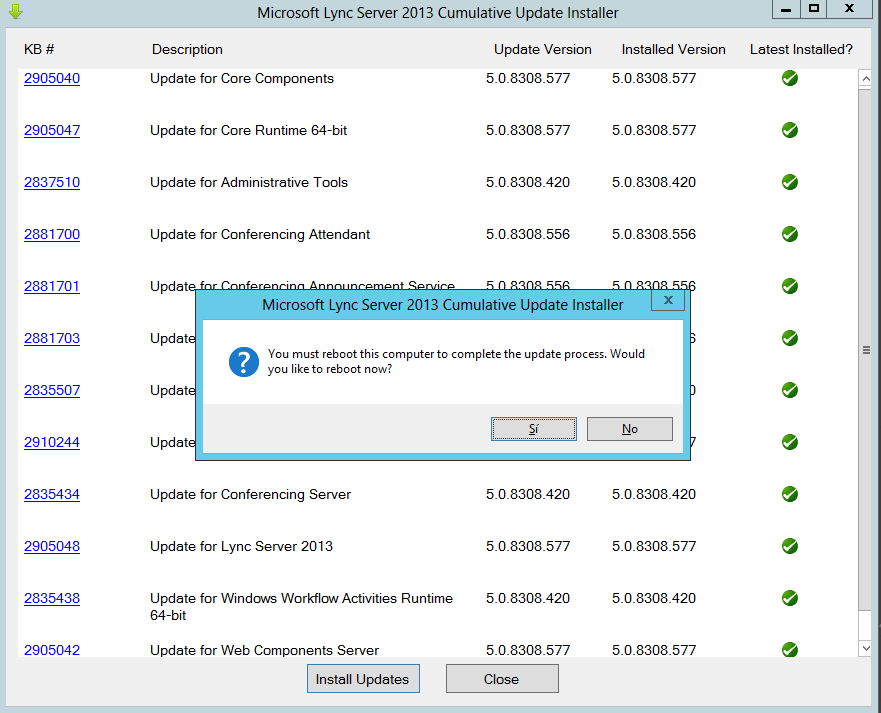Maximize the Cumulative Update Installer window
The height and width of the screenshot is (713, 881).
tap(814, 10)
